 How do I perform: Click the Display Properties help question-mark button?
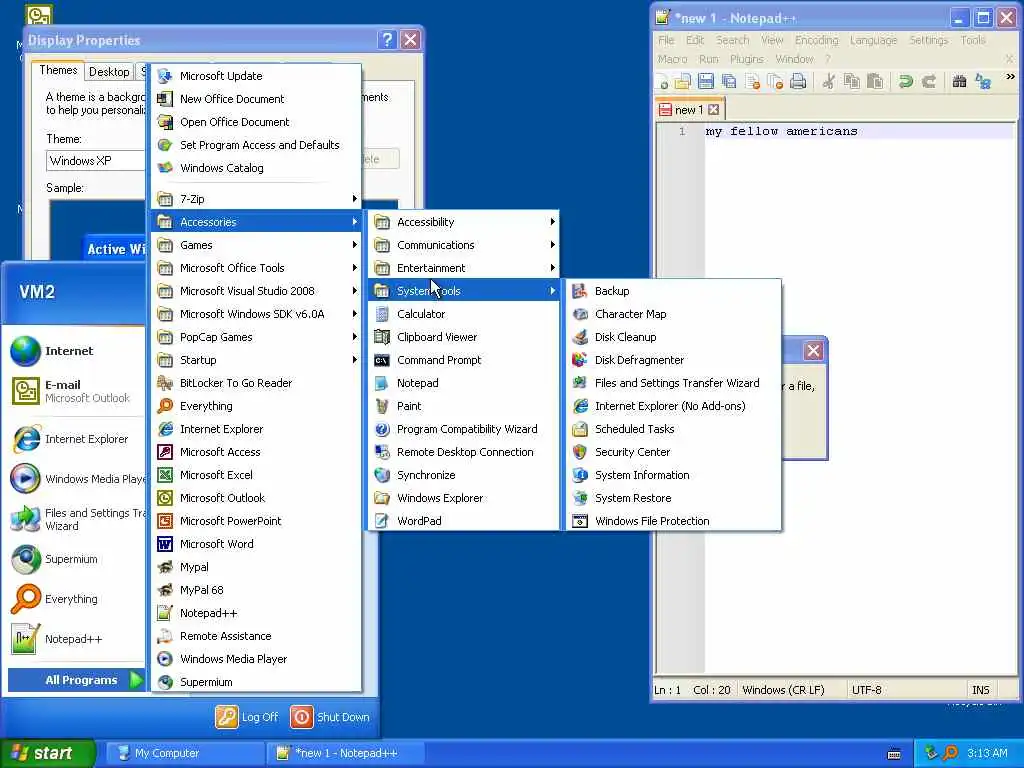387,40
